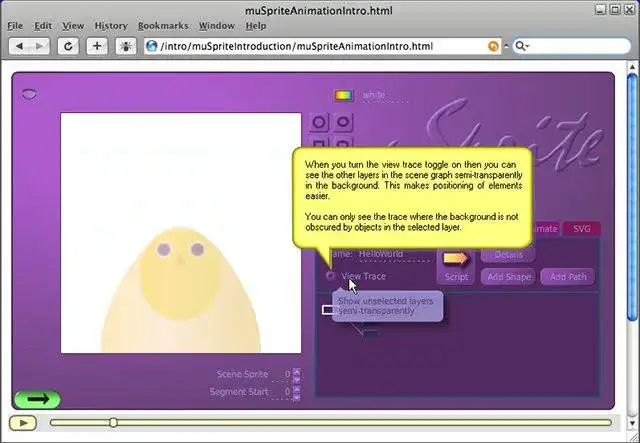This screenshot has height=443, width=640.
Task: Click the Add Shape button
Action: pos(509,277)
